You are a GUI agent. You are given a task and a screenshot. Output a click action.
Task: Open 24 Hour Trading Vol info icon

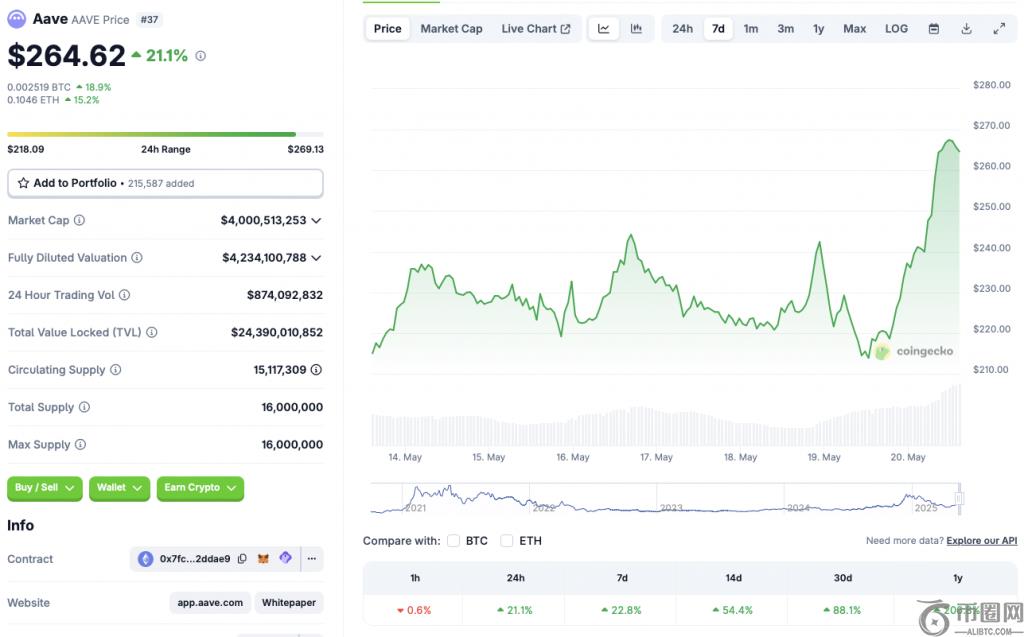click(x=124, y=295)
